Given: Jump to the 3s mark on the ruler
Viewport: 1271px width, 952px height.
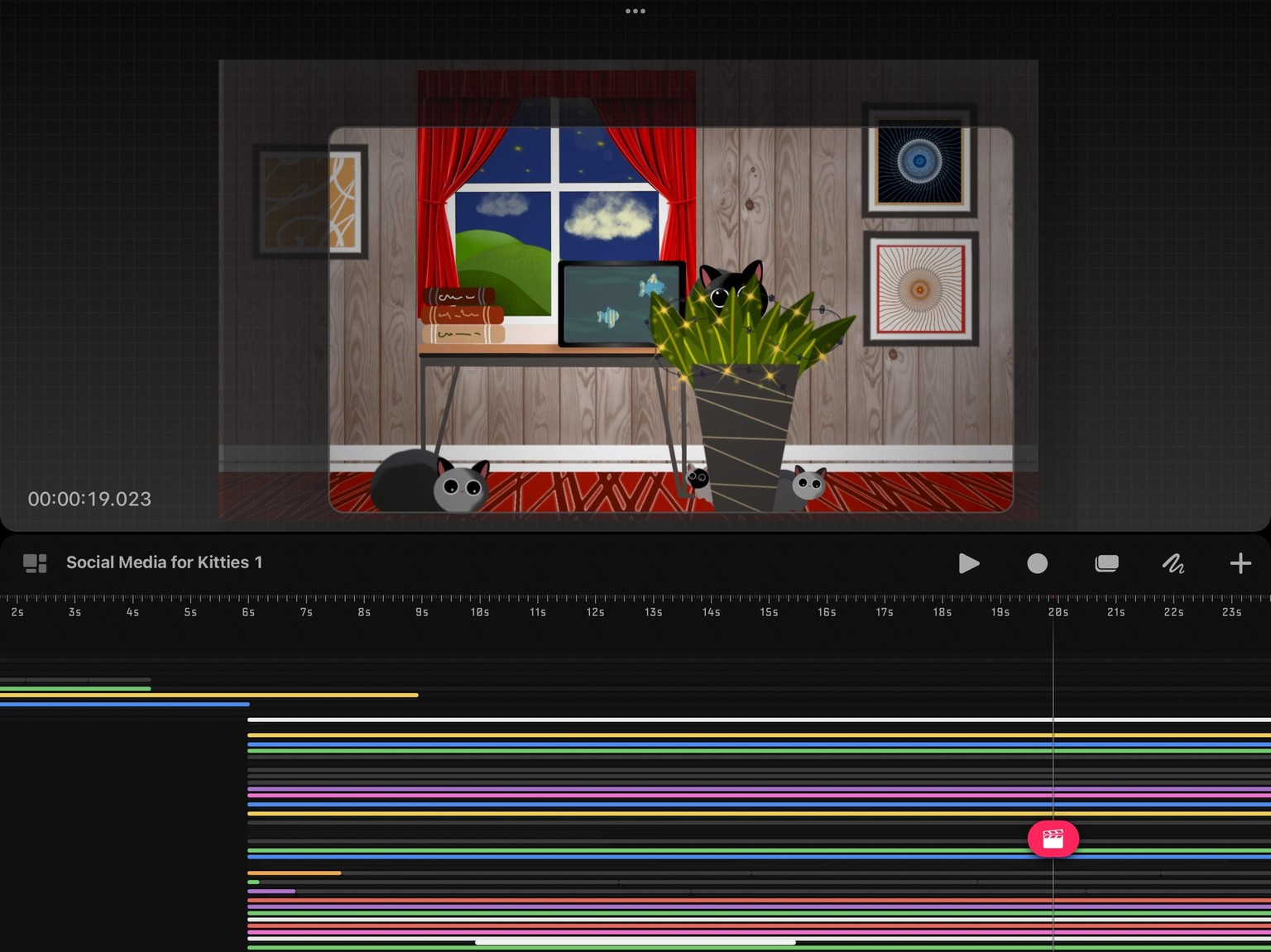Looking at the screenshot, I should 74,612.
